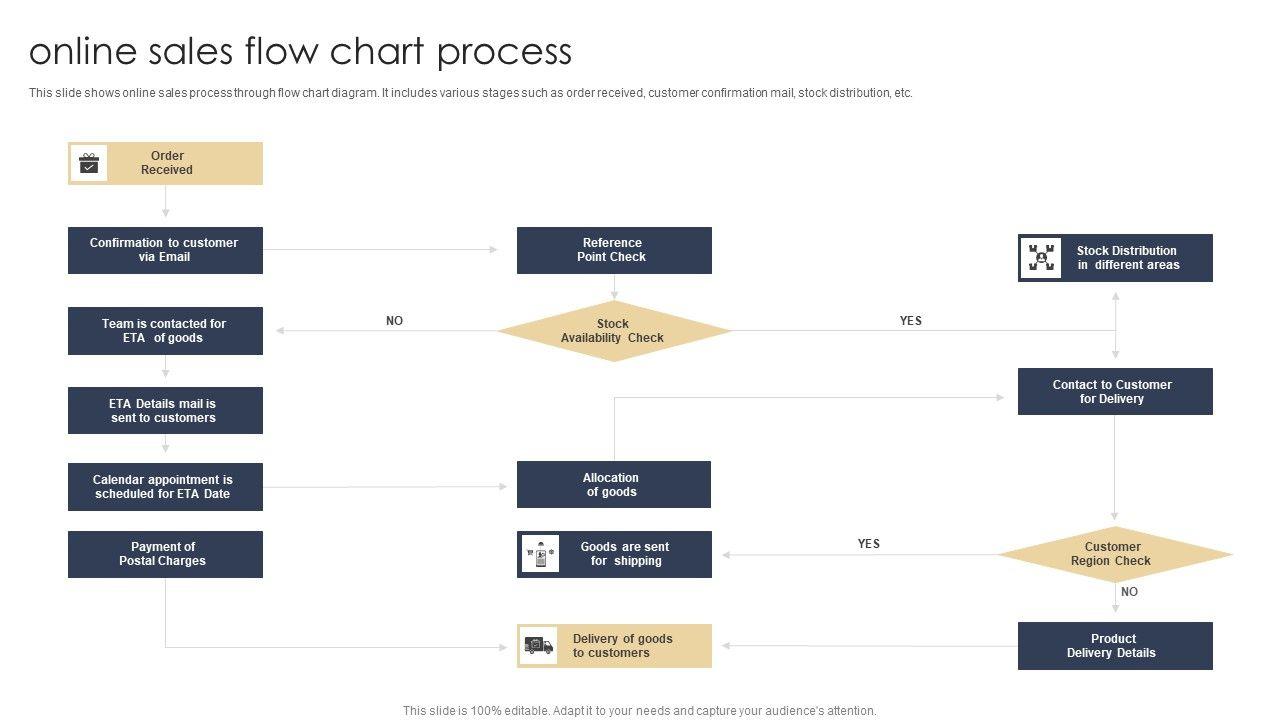The image size is (1280, 720).
Task: Click the gift box icon in Order Received
Action: coord(90,164)
